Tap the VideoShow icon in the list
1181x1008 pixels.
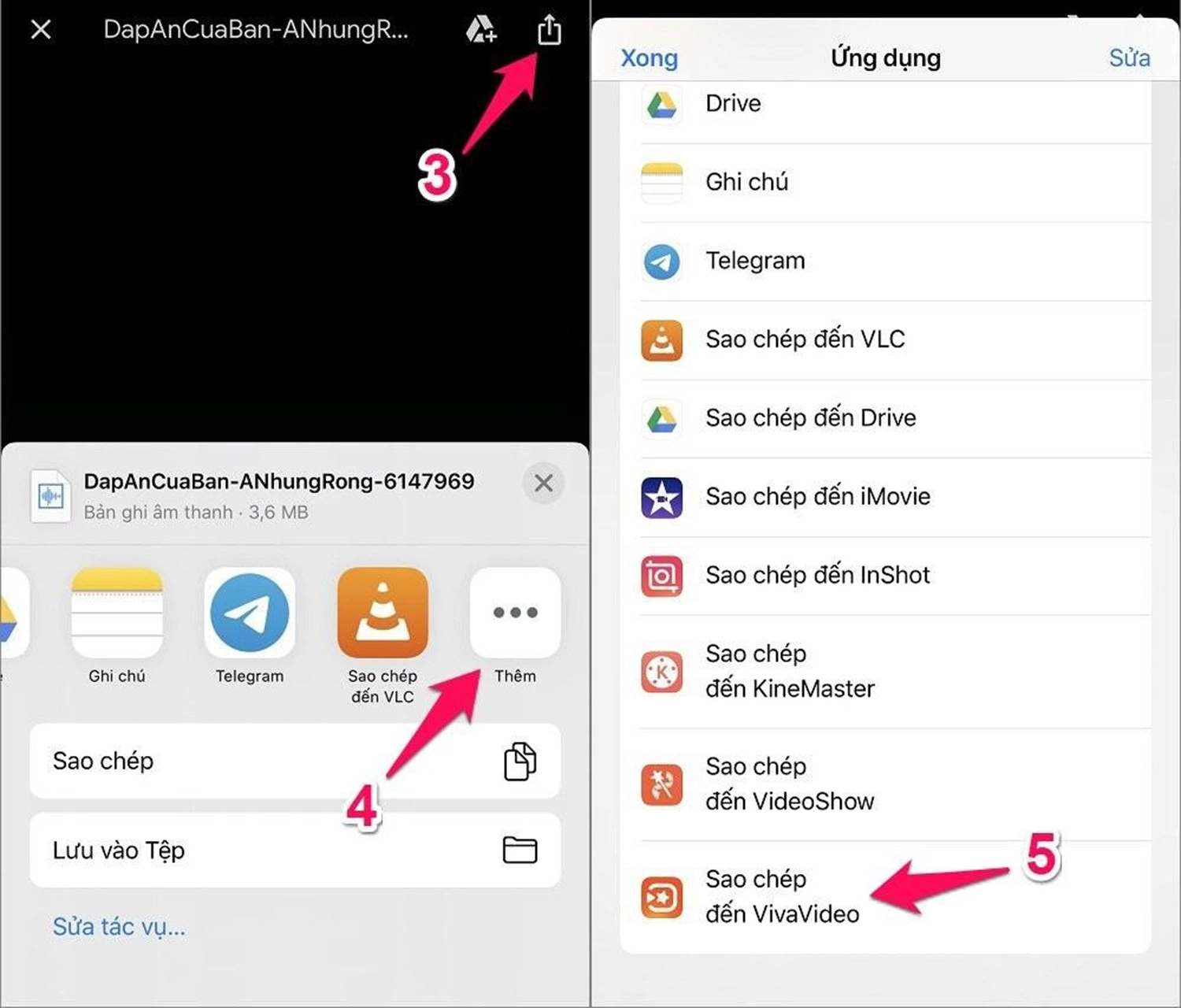click(662, 784)
